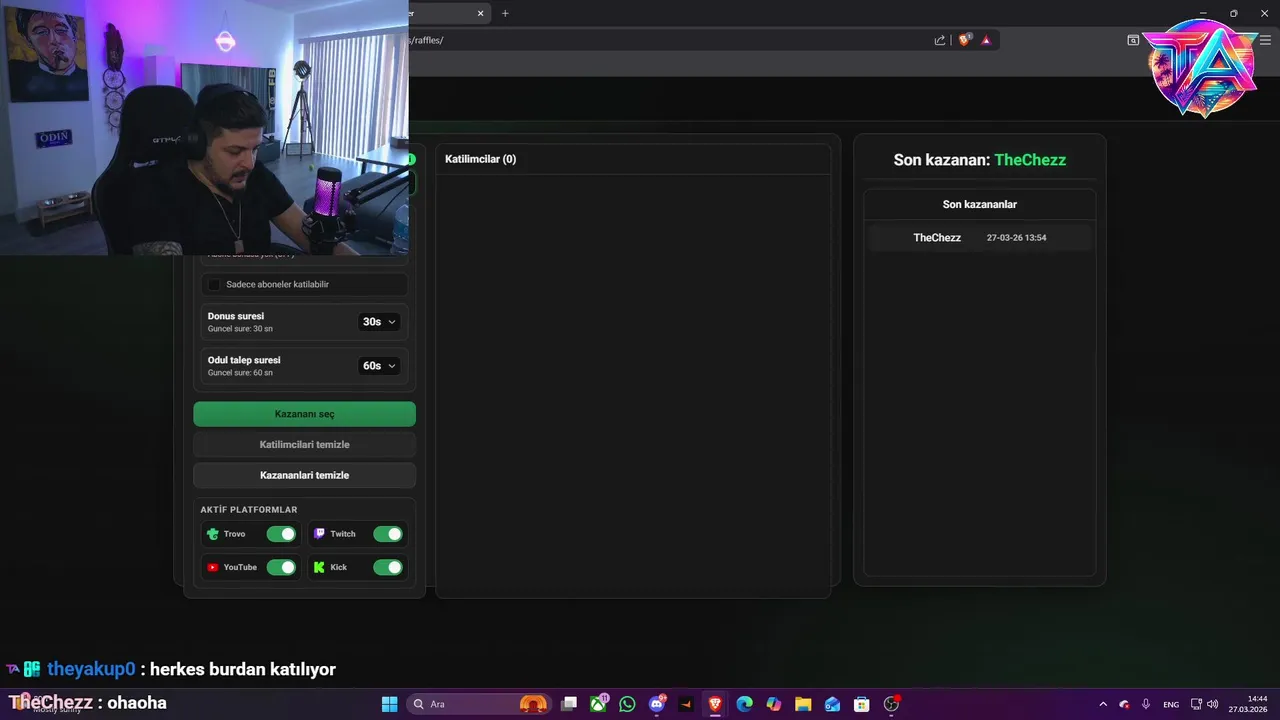
Task: Click the share page icon in address bar
Action: pos(940,40)
